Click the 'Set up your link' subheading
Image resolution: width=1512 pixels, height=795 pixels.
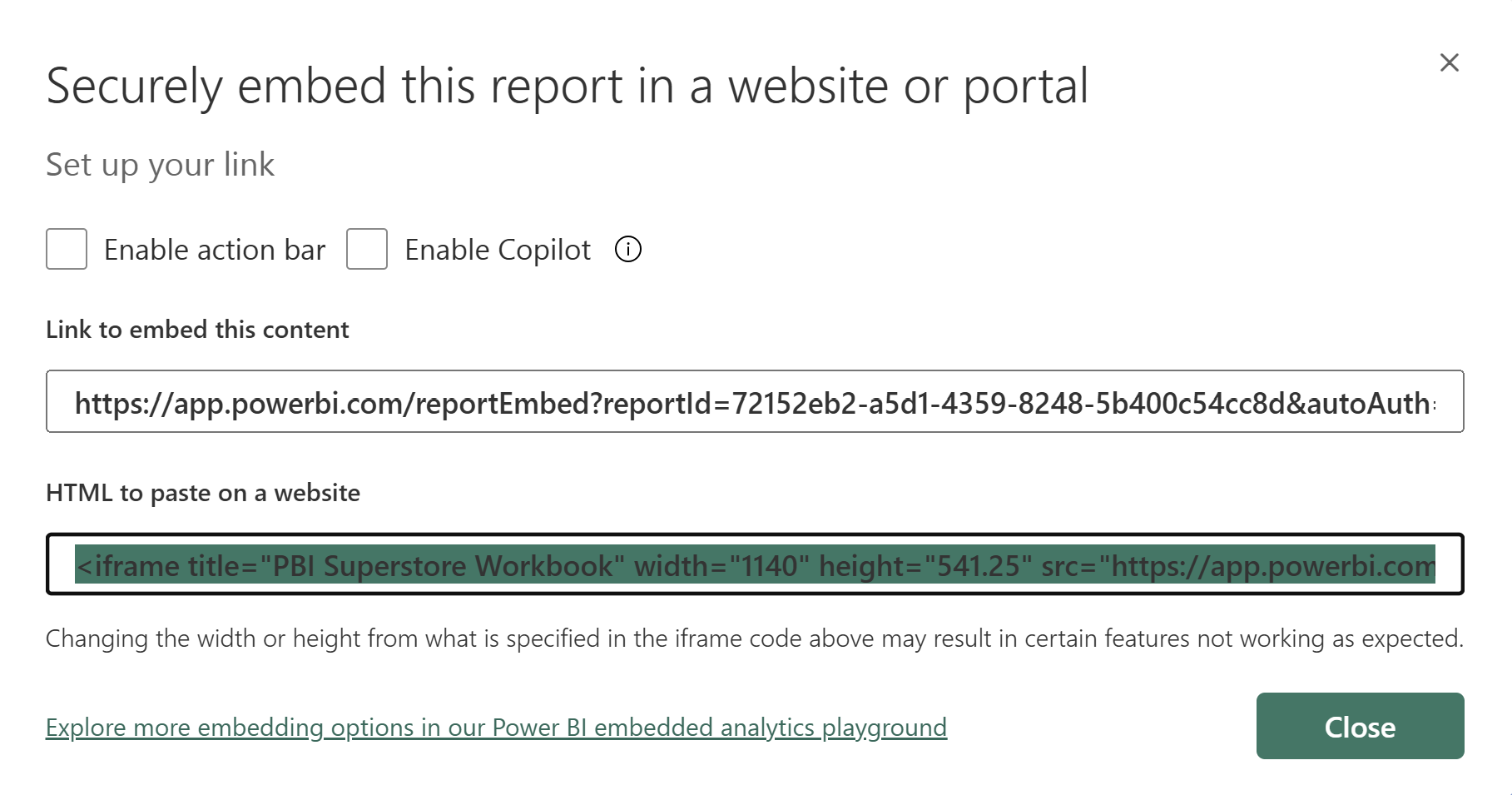pyautogui.click(x=160, y=165)
